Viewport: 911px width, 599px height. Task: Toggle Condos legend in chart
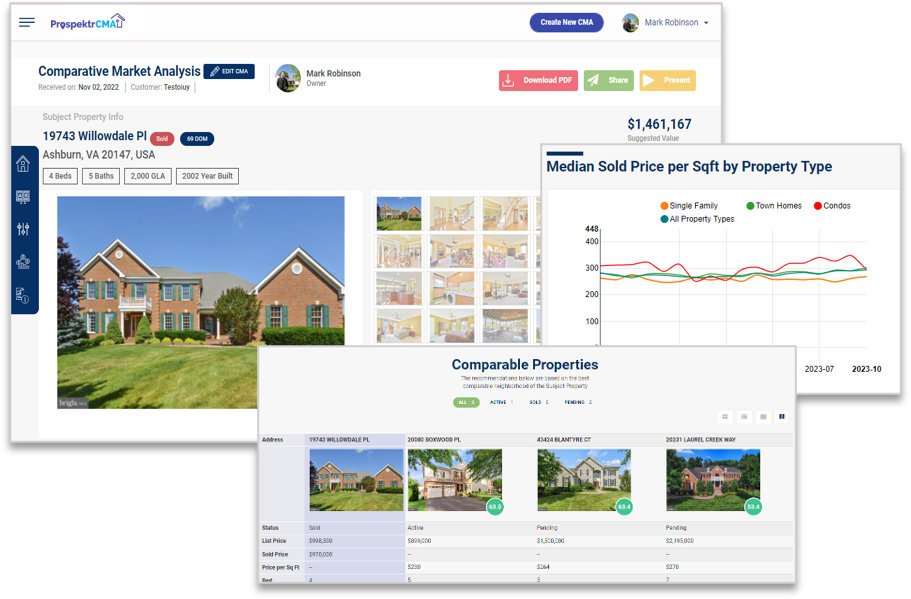(832, 206)
